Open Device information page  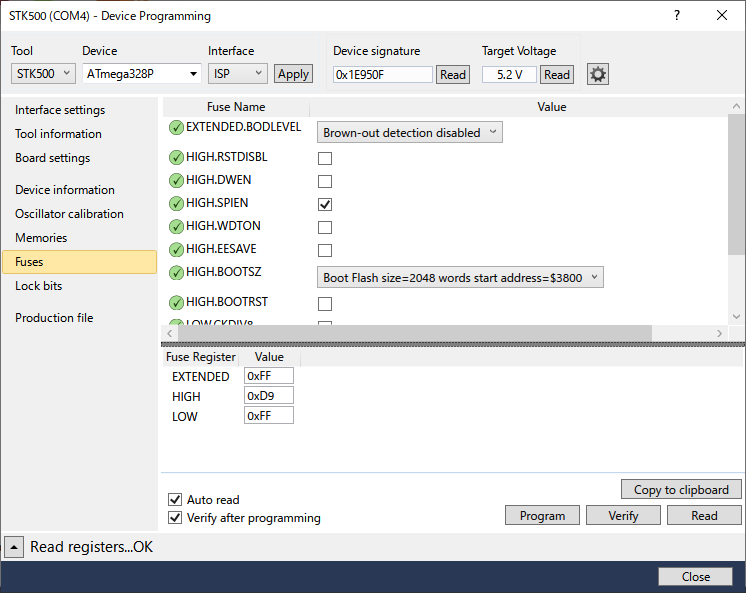tap(65, 190)
